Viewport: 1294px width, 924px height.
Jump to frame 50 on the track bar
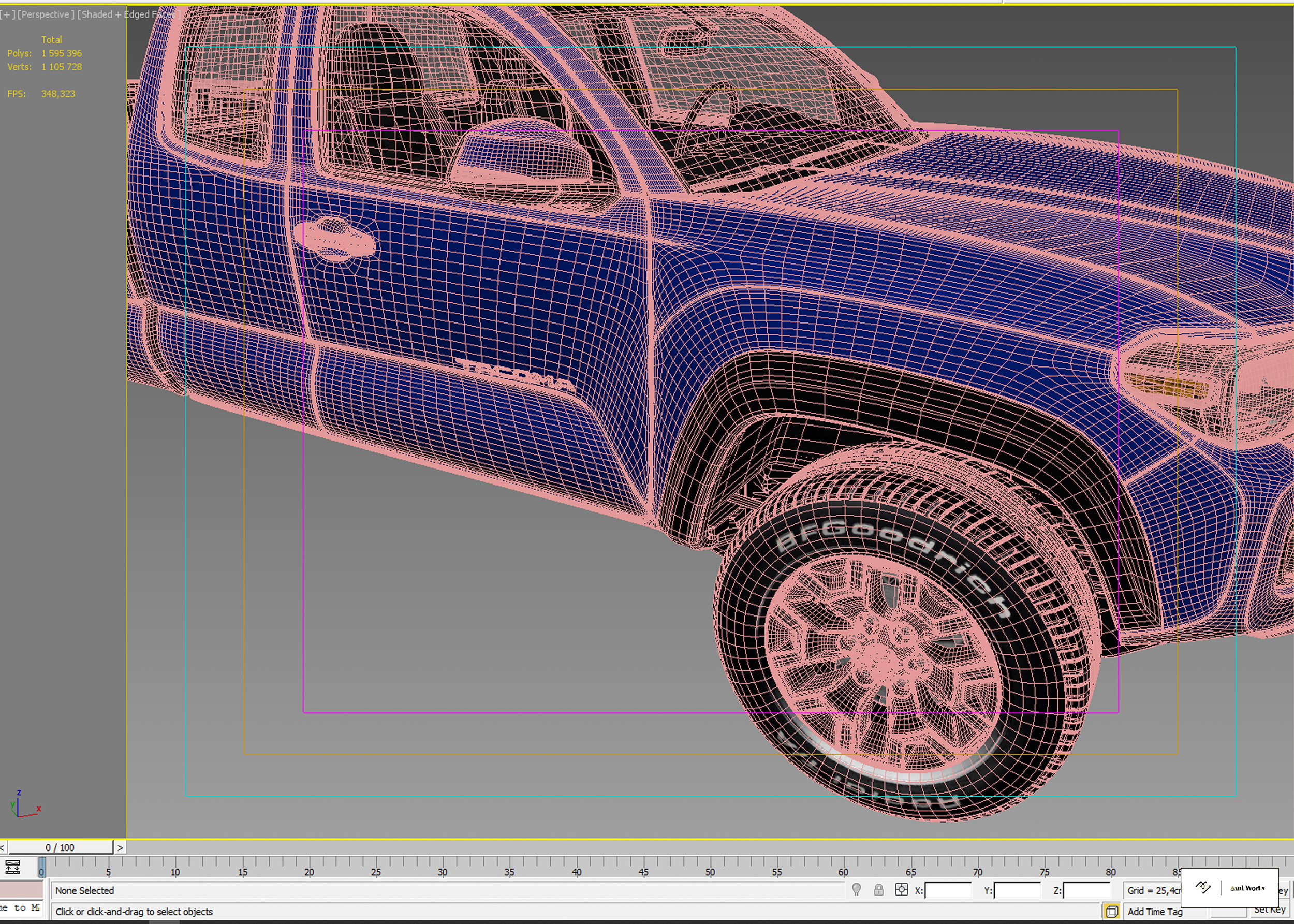point(710,871)
